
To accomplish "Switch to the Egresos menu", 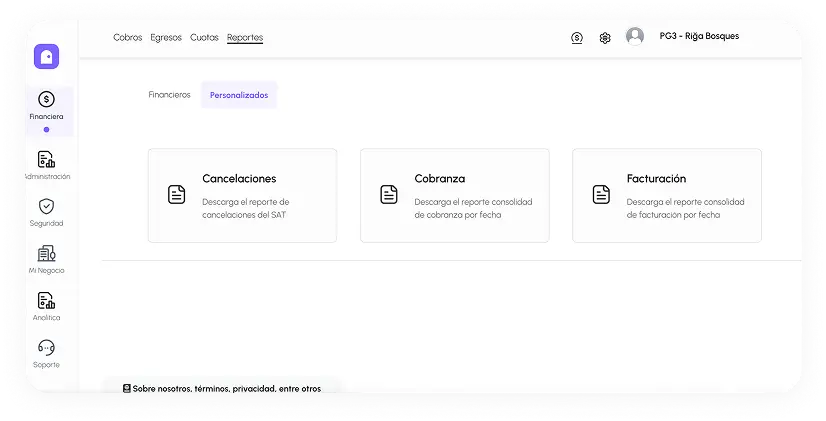I will click(166, 37).
